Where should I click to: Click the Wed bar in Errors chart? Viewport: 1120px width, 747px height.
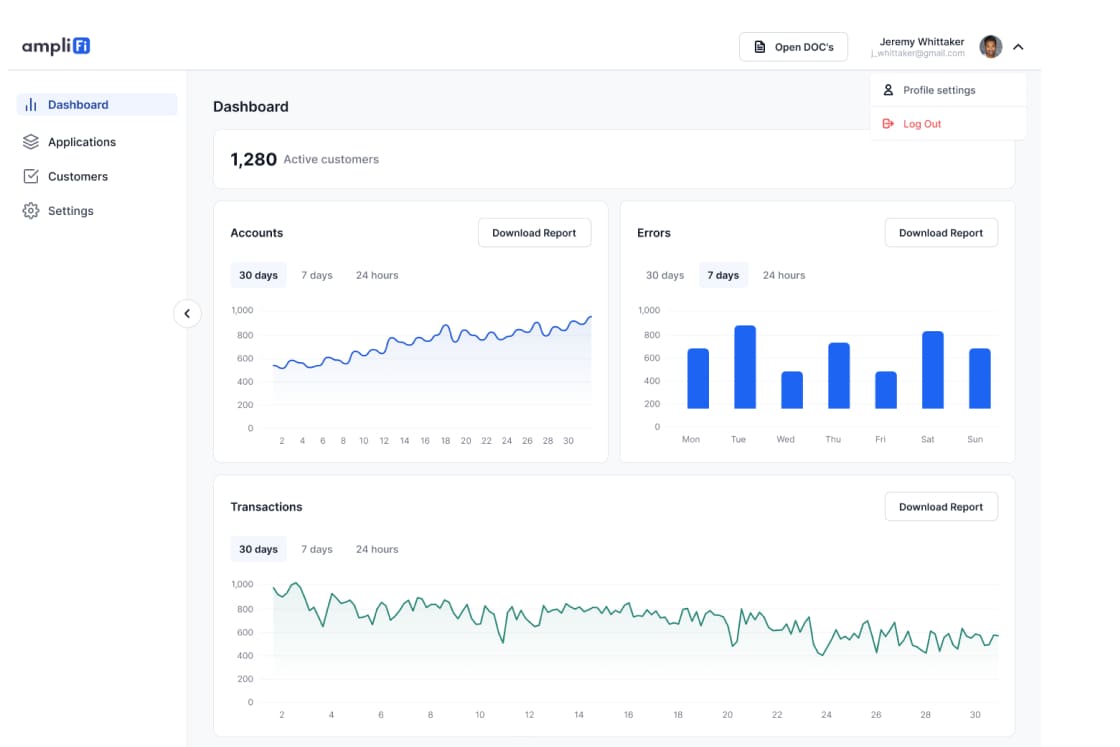791,390
